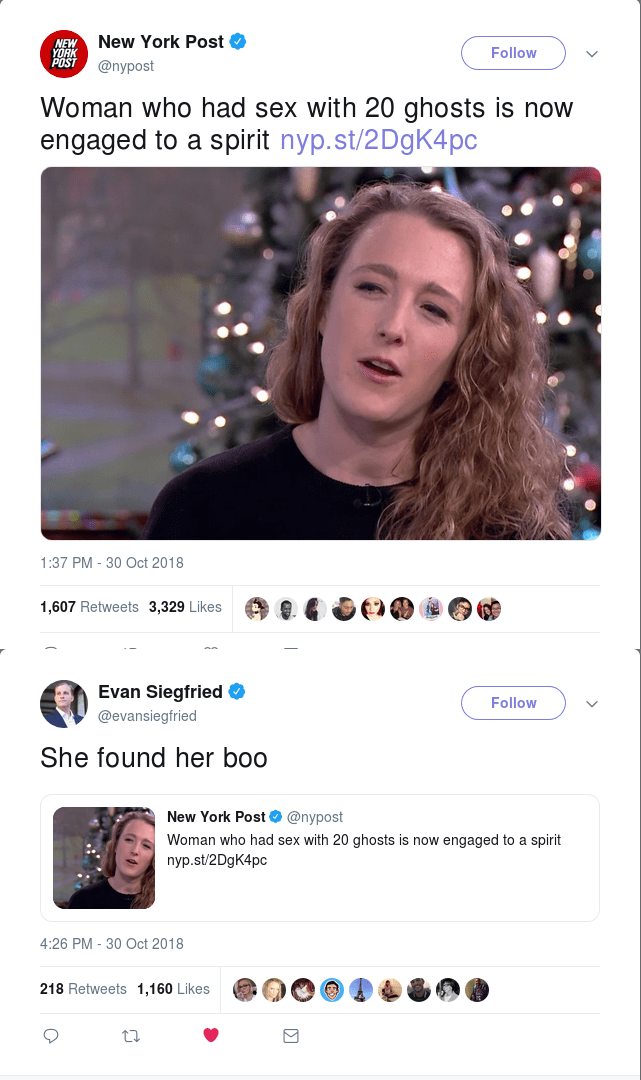Screen dimensions: 641x1080
Task: Open the chevron menu on Evan Siegfried's tweet
Action: click(592, 704)
